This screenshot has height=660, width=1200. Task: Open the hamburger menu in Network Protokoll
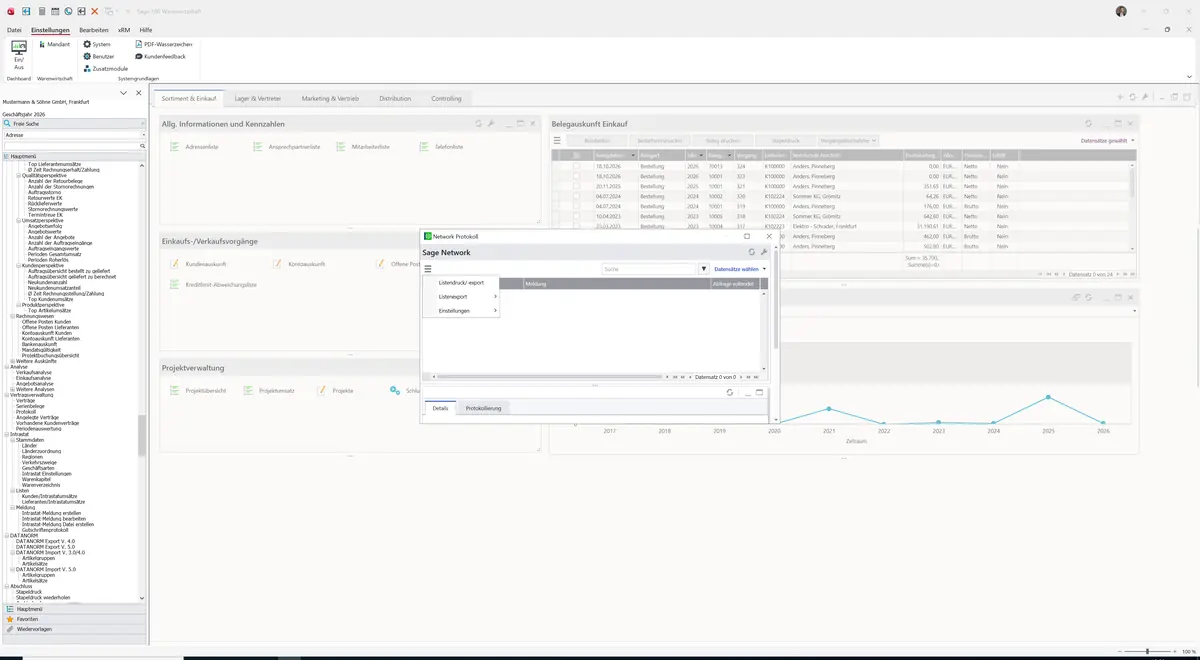coord(428,269)
